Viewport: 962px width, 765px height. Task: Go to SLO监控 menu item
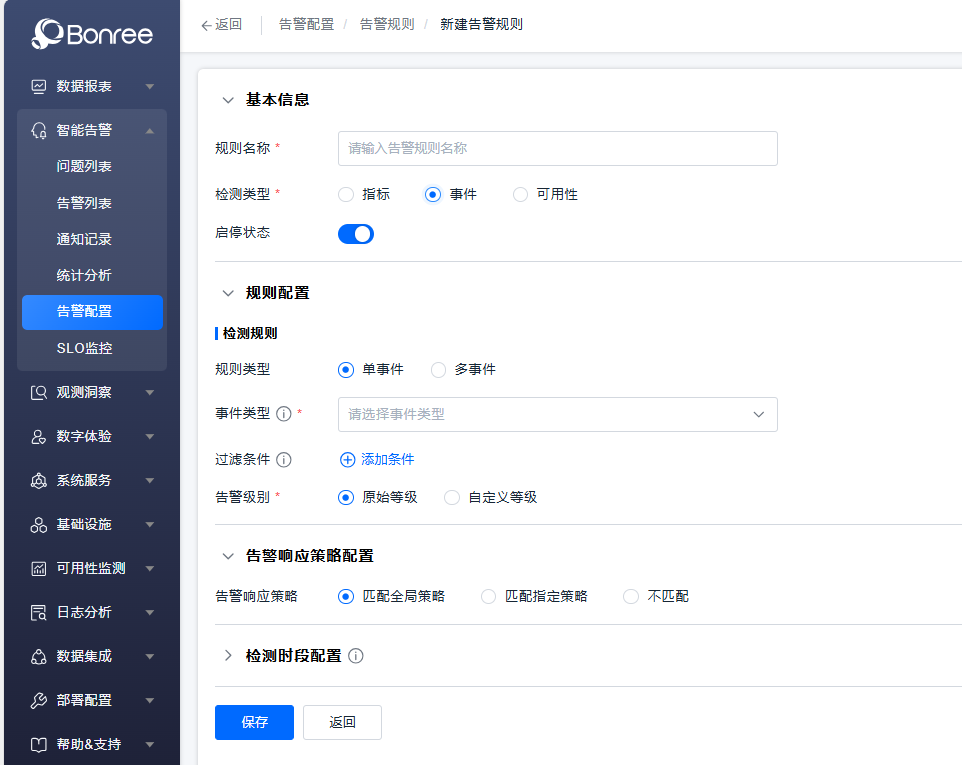[84, 348]
